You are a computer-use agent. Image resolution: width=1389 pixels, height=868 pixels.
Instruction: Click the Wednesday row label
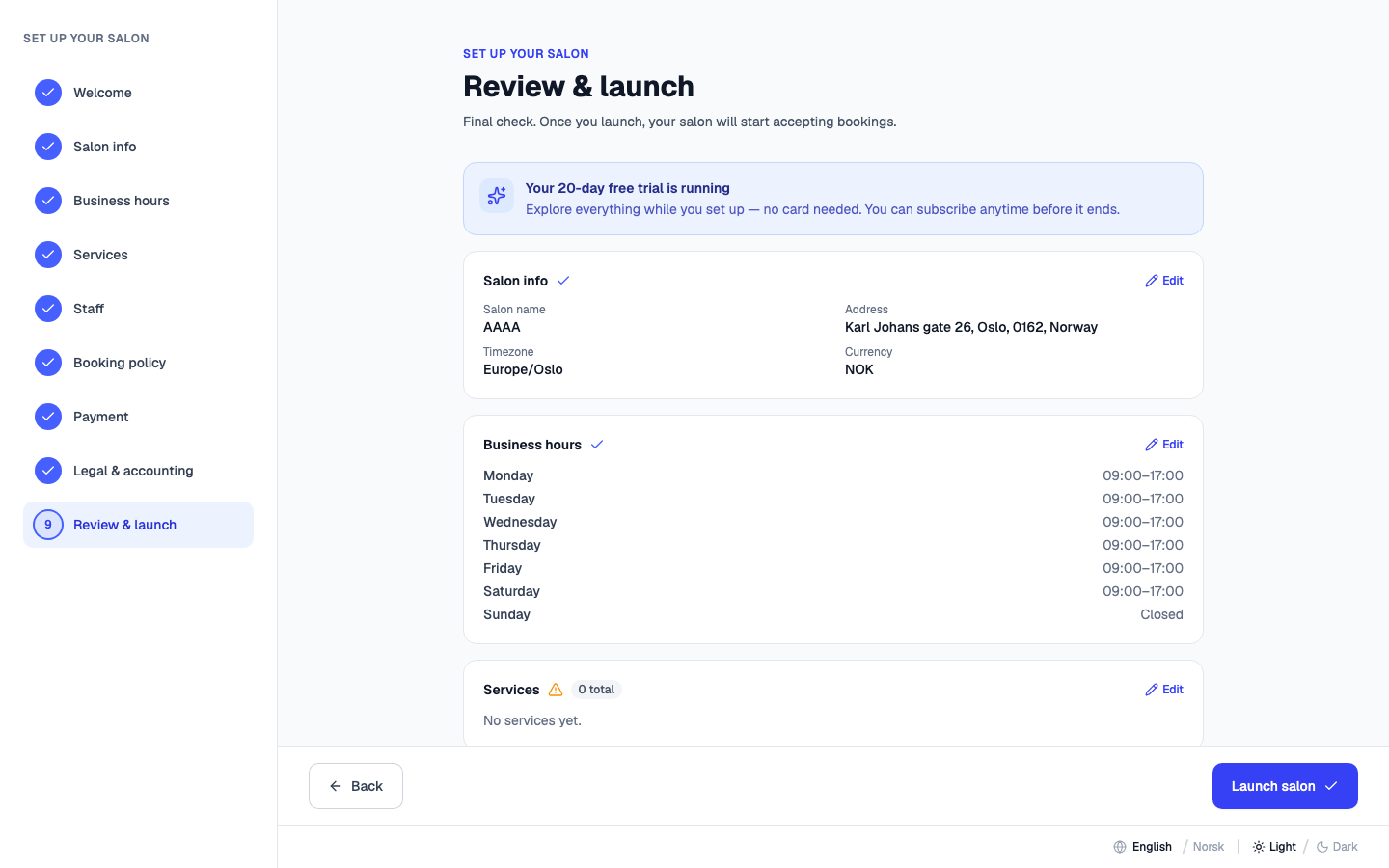[520, 522]
